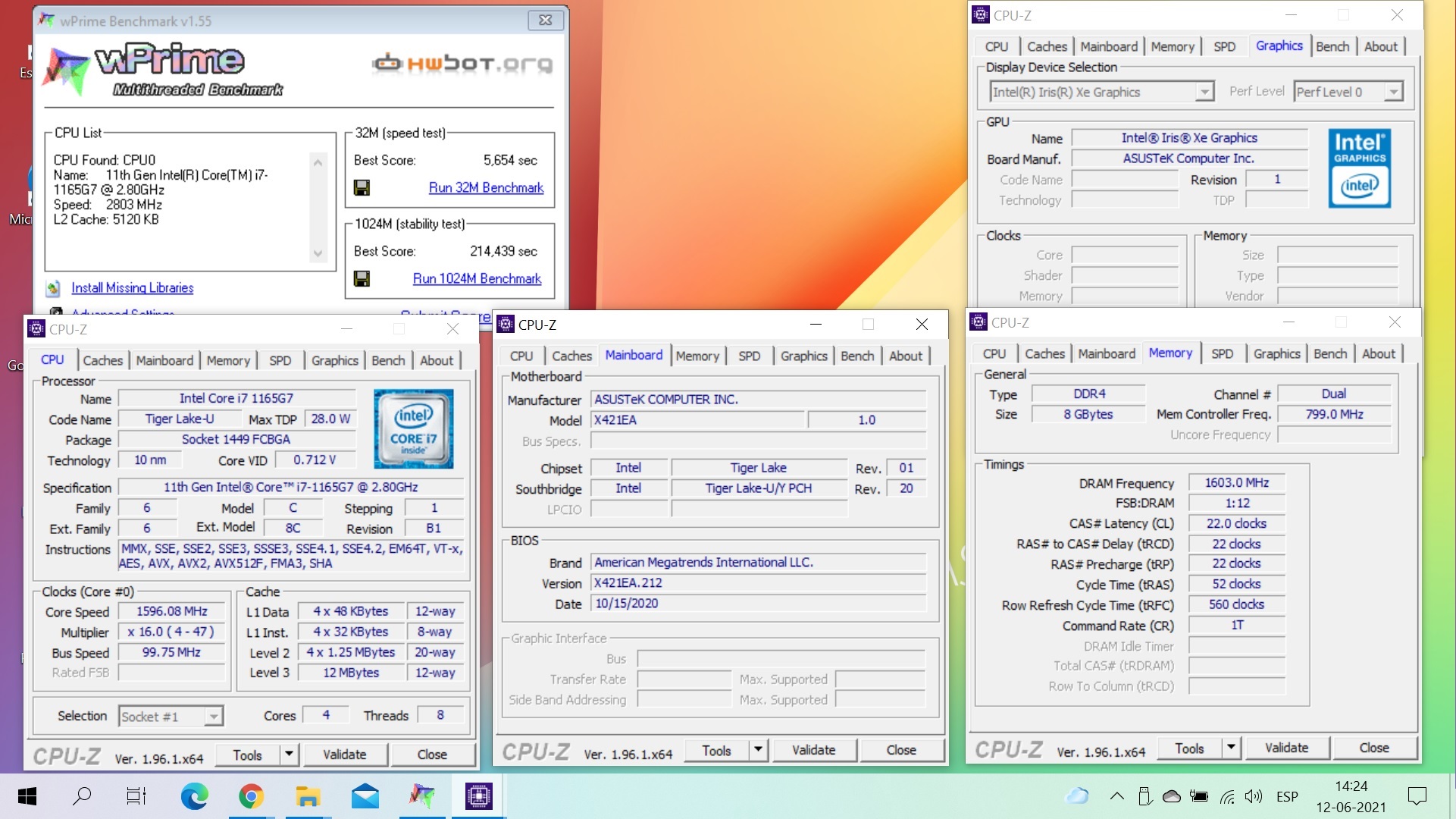Click the Specification field in CPU-Z

pyautogui.click(x=291, y=487)
